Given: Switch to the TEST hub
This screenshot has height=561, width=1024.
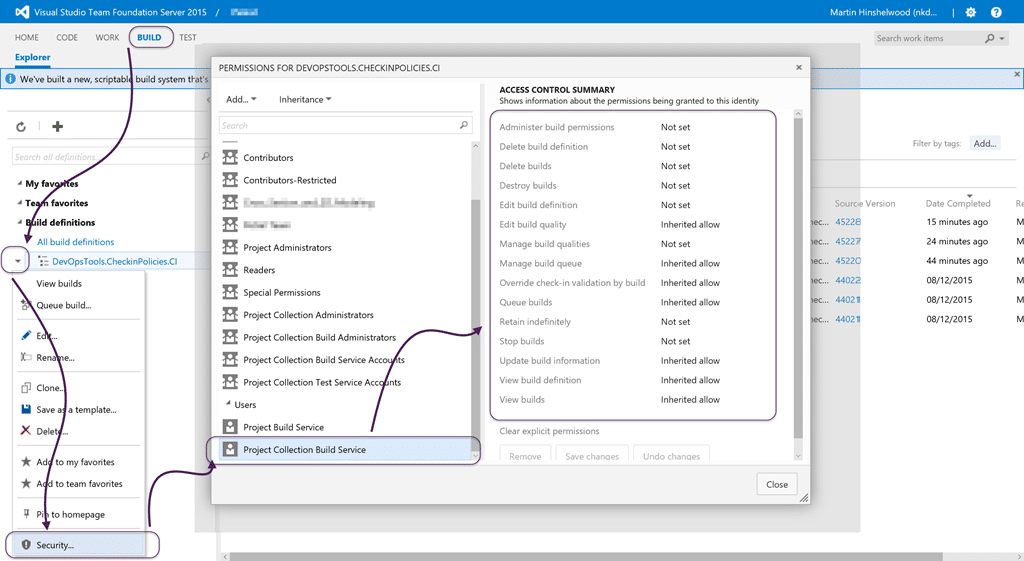Looking at the screenshot, I should coord(188,37).
